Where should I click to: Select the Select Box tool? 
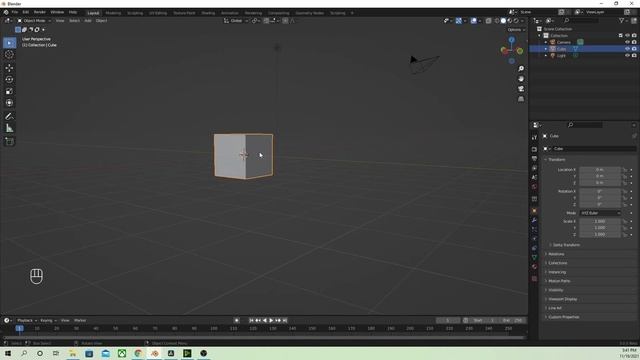[x=9, y=43]
